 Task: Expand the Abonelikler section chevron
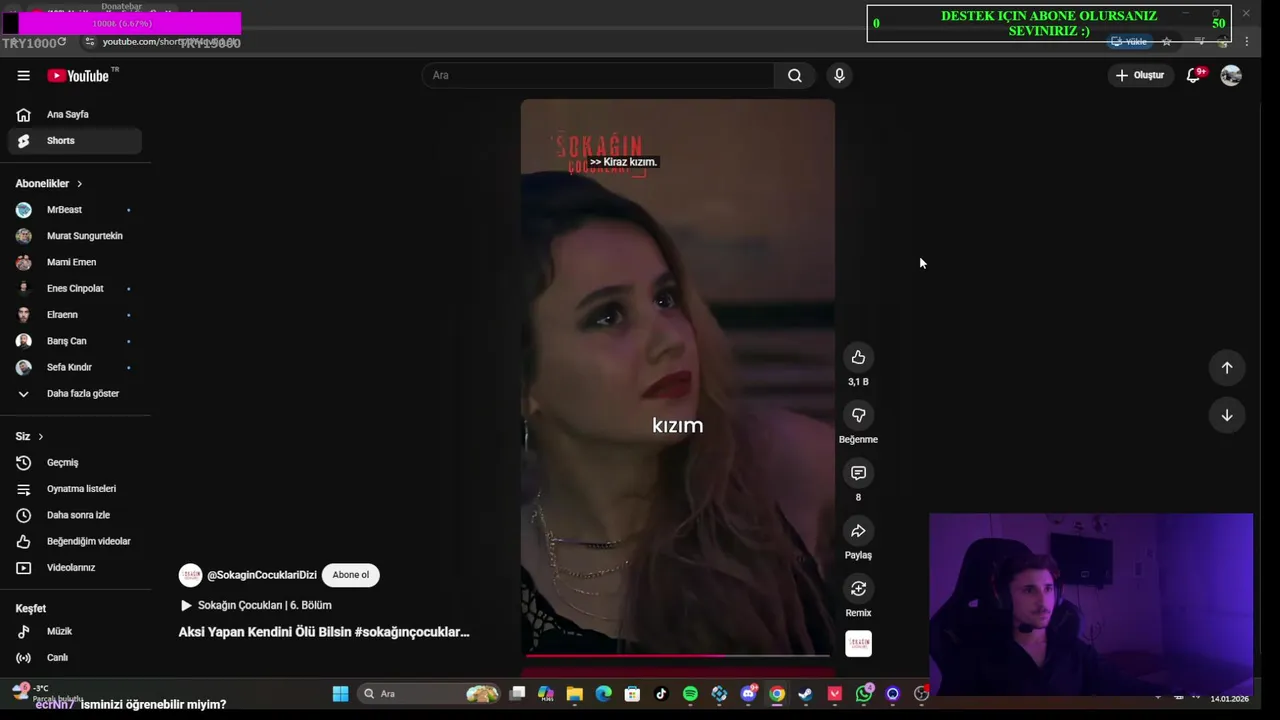(79, 184)
